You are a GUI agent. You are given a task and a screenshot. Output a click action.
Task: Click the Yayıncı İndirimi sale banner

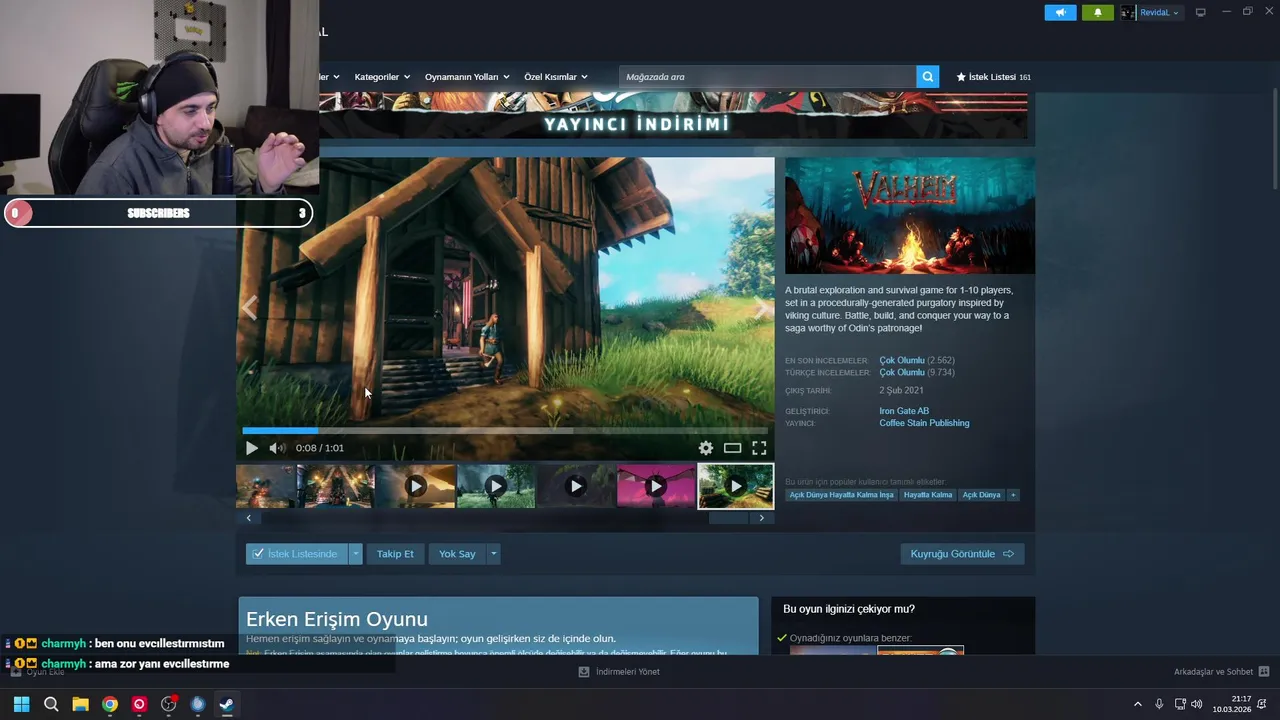[x=673, y=115]
